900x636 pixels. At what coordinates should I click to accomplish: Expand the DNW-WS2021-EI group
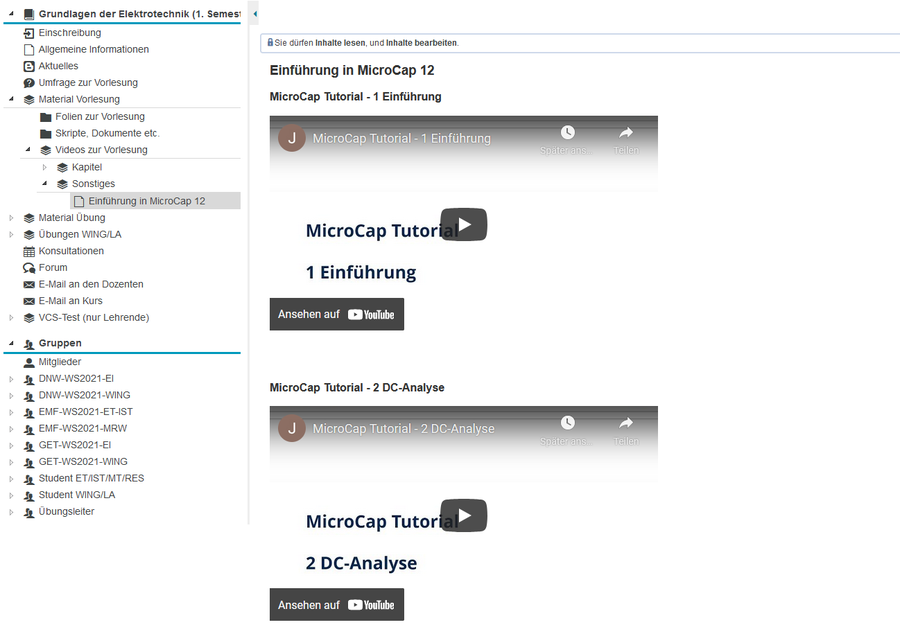tap(11, 379)
